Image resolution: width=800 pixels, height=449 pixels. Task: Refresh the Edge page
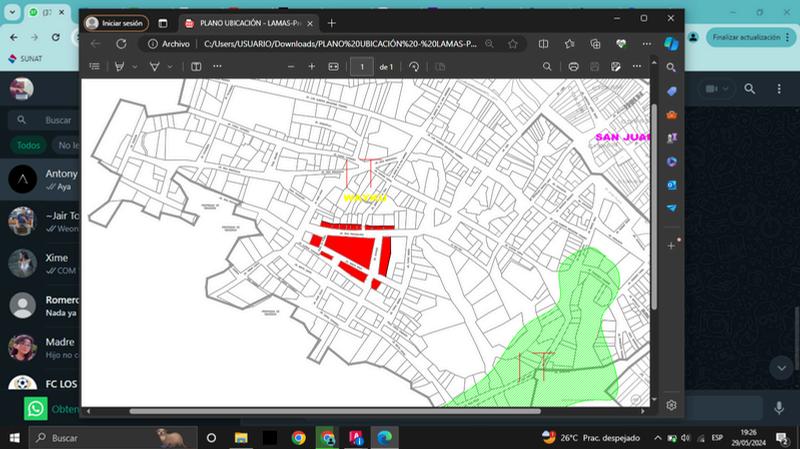click(x=121, y=44)
